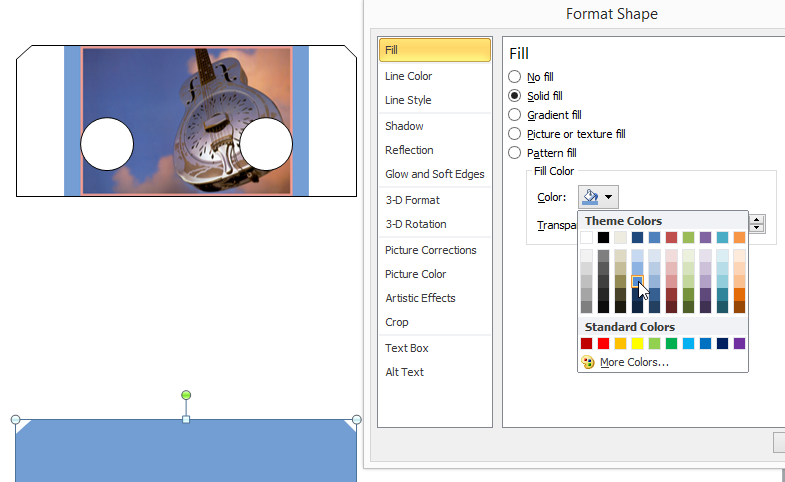Screen dimensions: 785x482
Task: Pick white theme color swatch in top row
Action: (586, 237)
